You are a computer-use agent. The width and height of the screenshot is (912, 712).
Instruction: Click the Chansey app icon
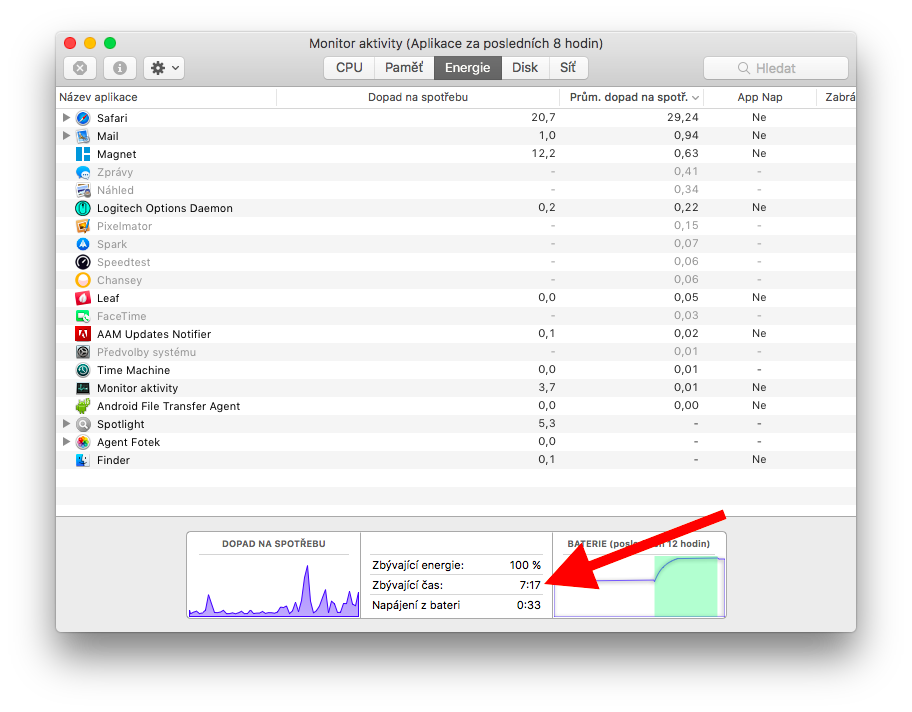coord(83,280)
